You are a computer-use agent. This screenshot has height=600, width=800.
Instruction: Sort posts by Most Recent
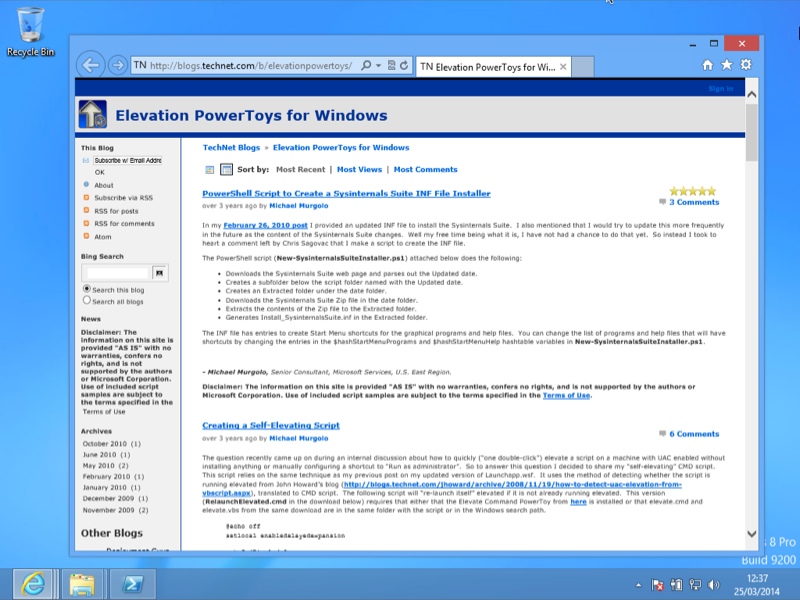300,169
